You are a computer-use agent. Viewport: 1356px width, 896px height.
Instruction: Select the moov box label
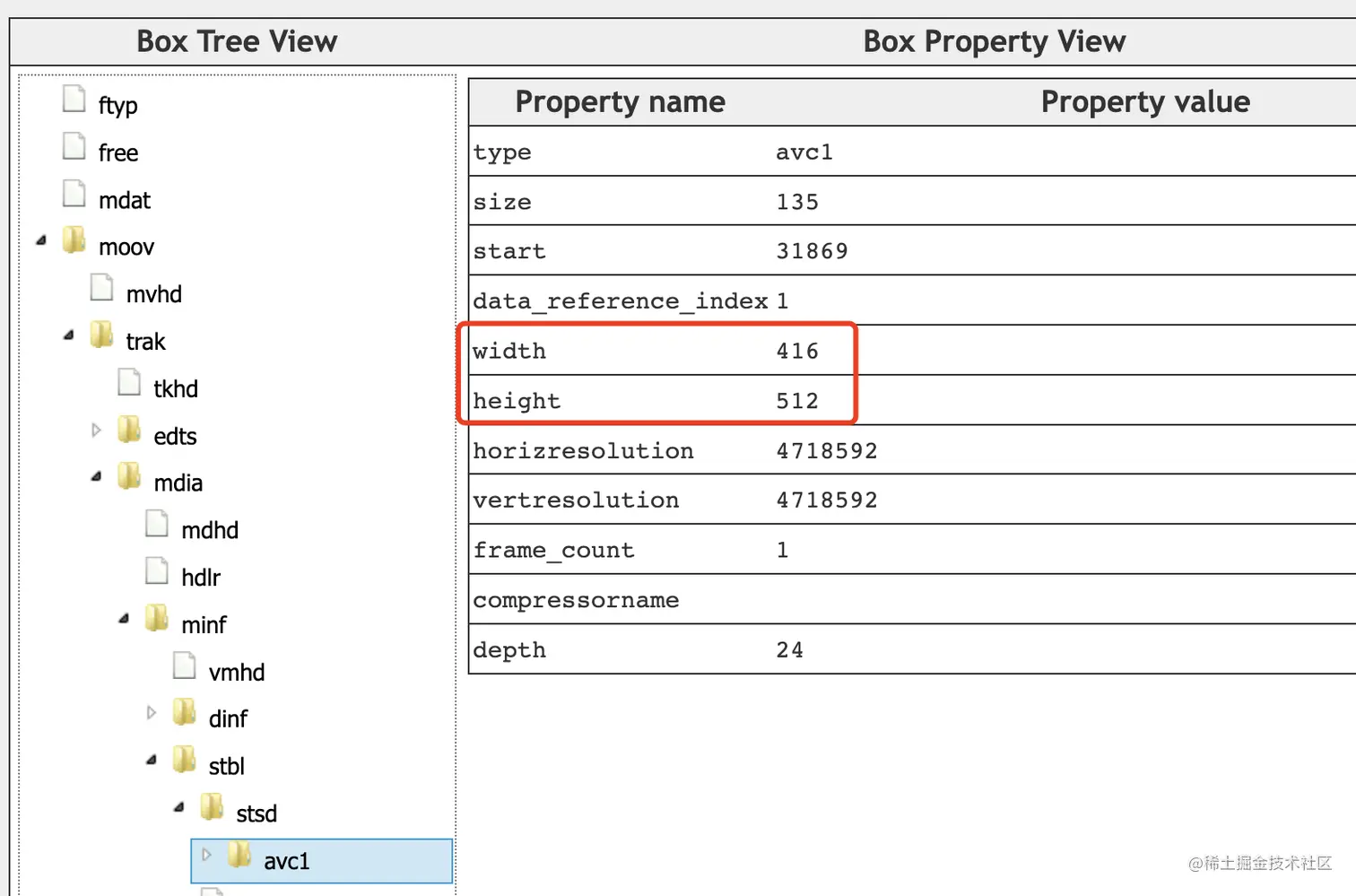(x=126, y=248)
